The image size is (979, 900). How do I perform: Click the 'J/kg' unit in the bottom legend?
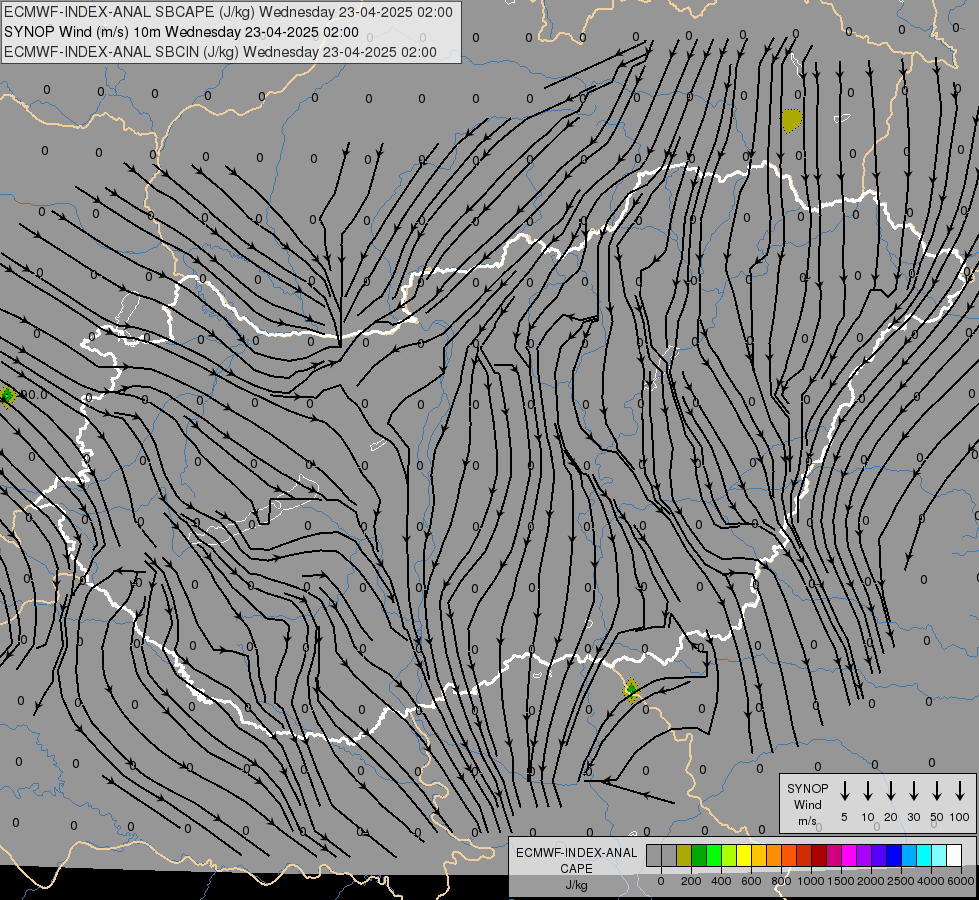pos(576,885)
